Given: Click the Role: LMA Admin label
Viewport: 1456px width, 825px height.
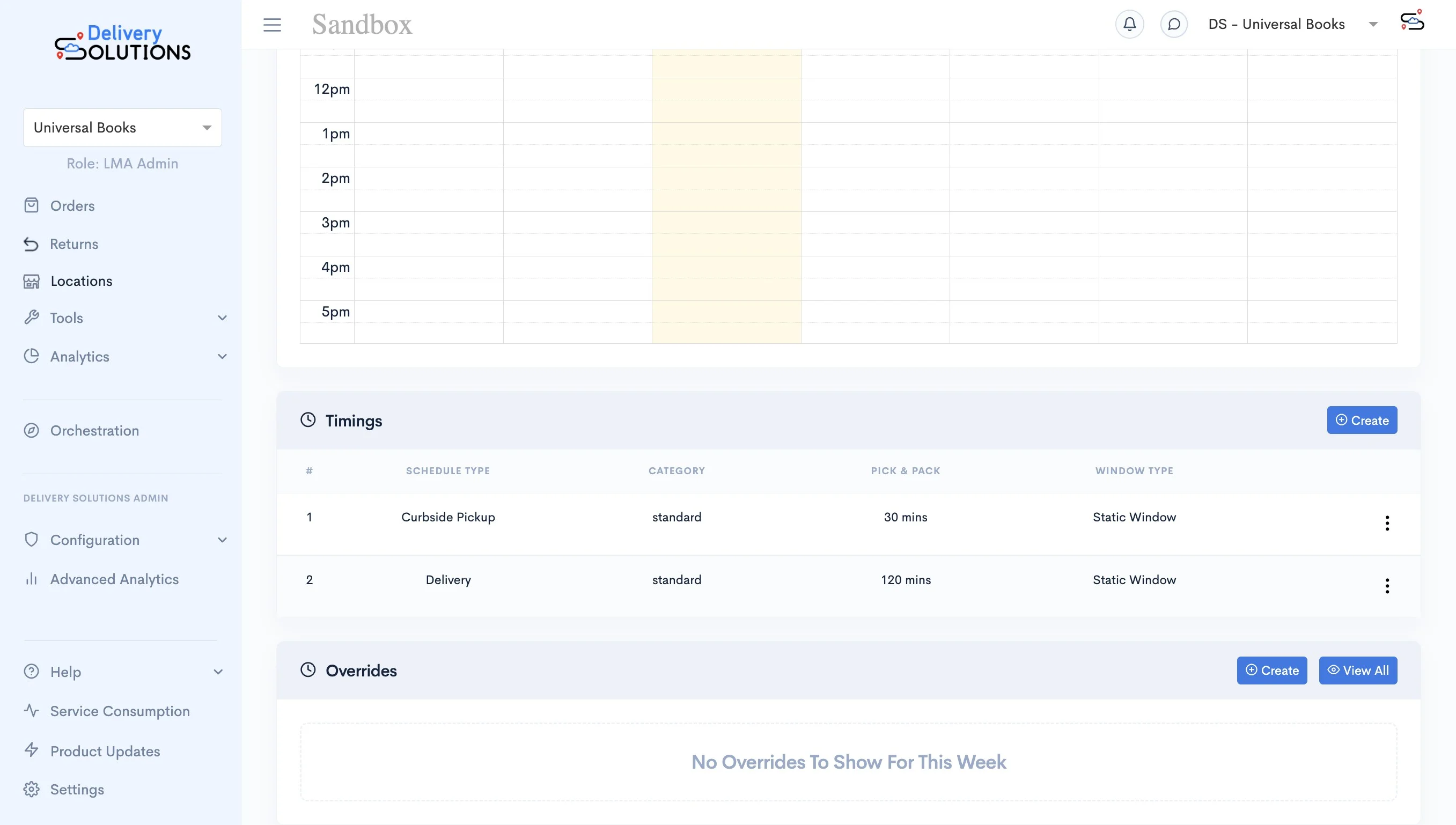Looking at the screenshot, I should [122, 164].
